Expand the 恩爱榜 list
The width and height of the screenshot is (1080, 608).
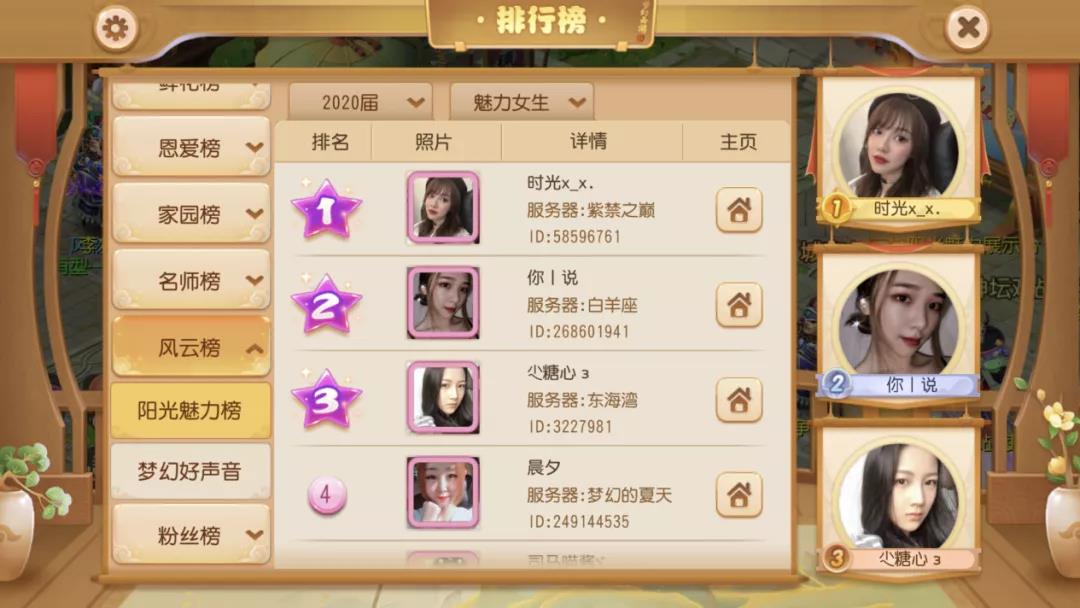click(191, 147)
